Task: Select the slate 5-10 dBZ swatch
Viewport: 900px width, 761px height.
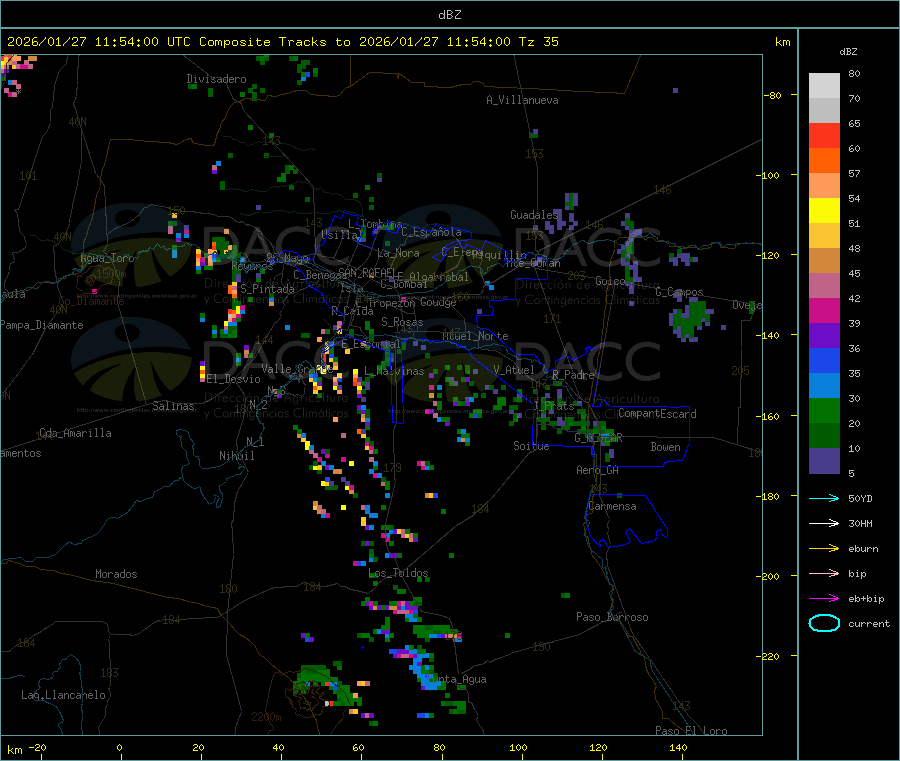Action: (x=824, y=461)
